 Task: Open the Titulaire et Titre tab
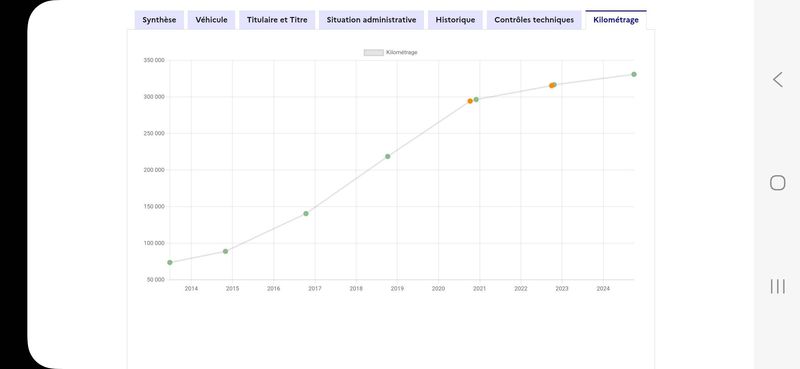tap(277, 20)
